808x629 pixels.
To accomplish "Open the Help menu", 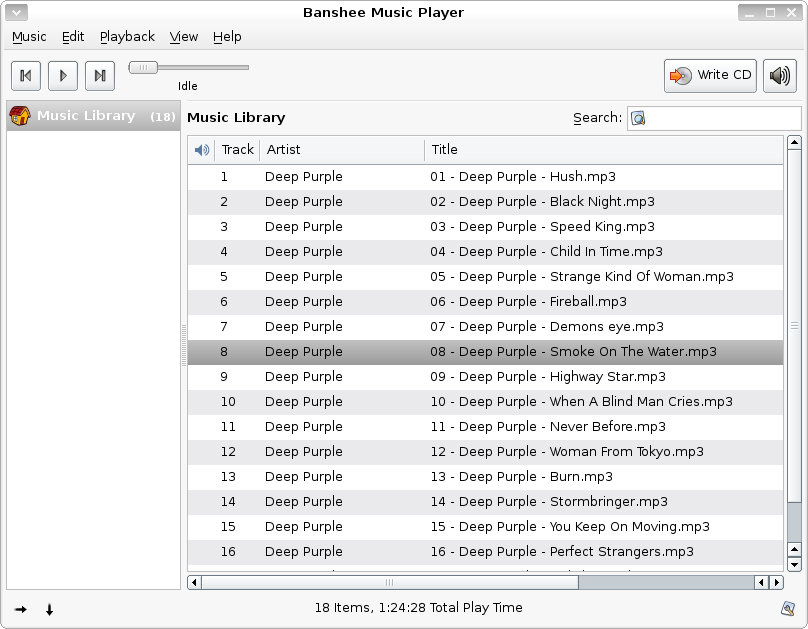I will (x=227, y=37).
